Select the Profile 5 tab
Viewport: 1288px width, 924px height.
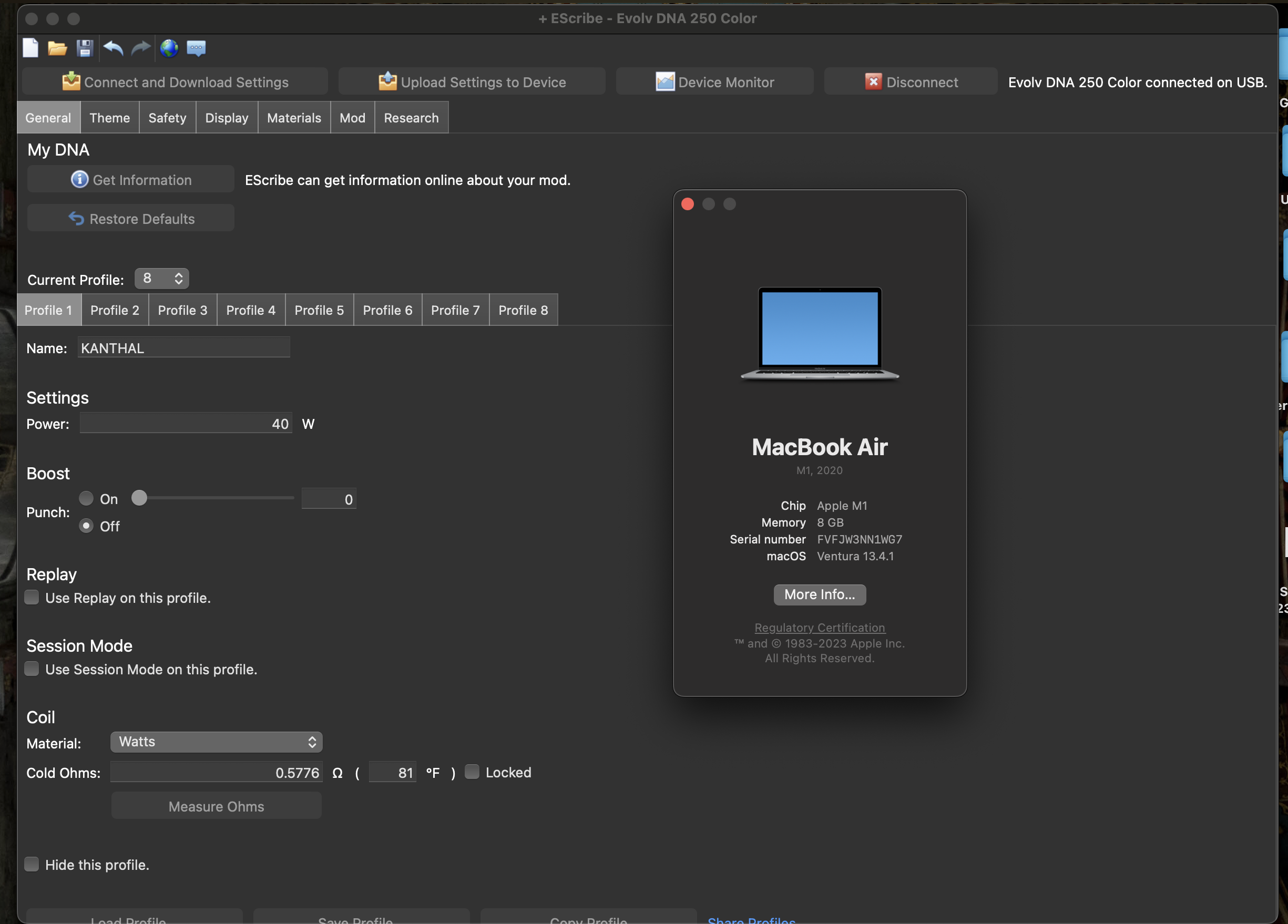click(x=319, y=310)
